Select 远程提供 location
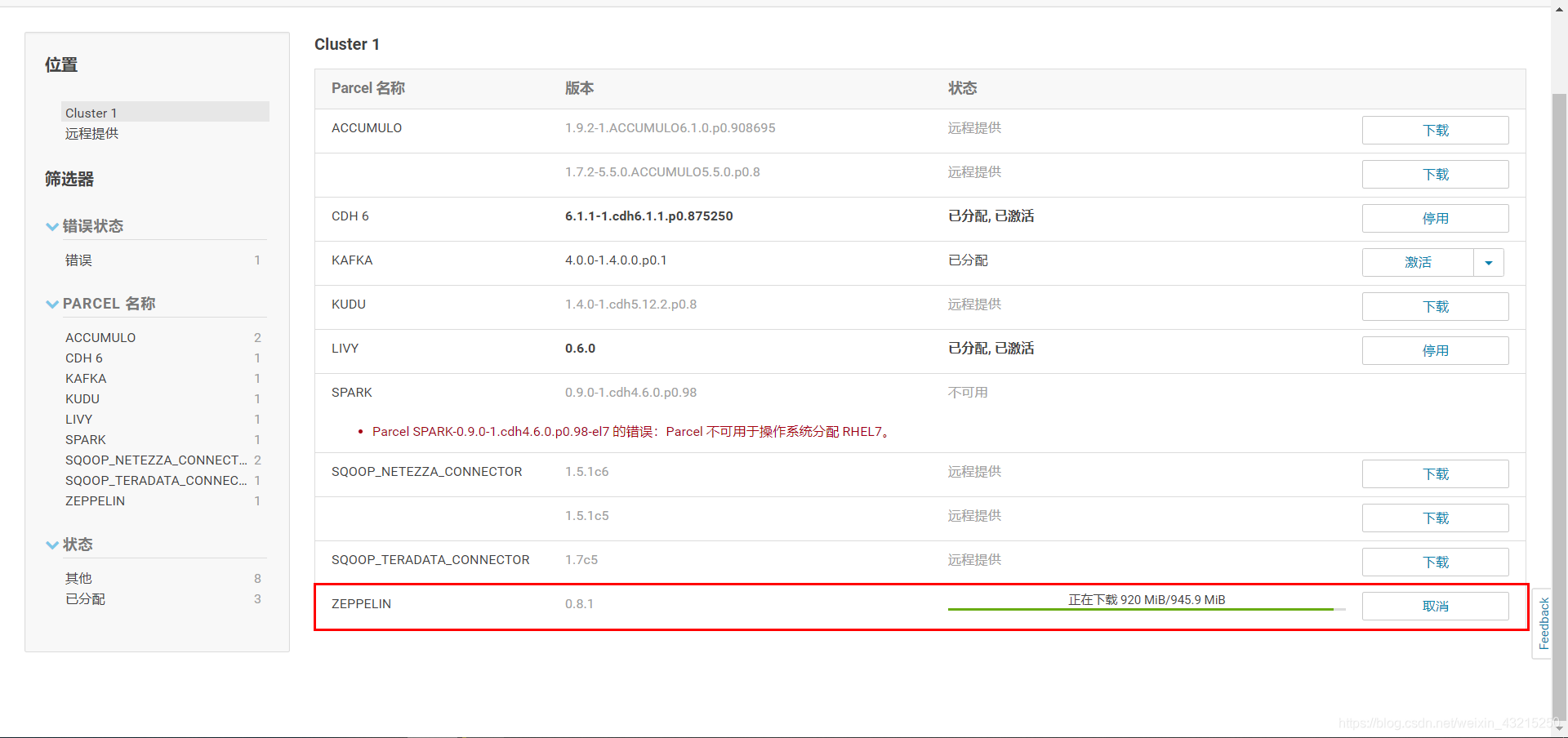1568x738 pixels. [91, 133]
